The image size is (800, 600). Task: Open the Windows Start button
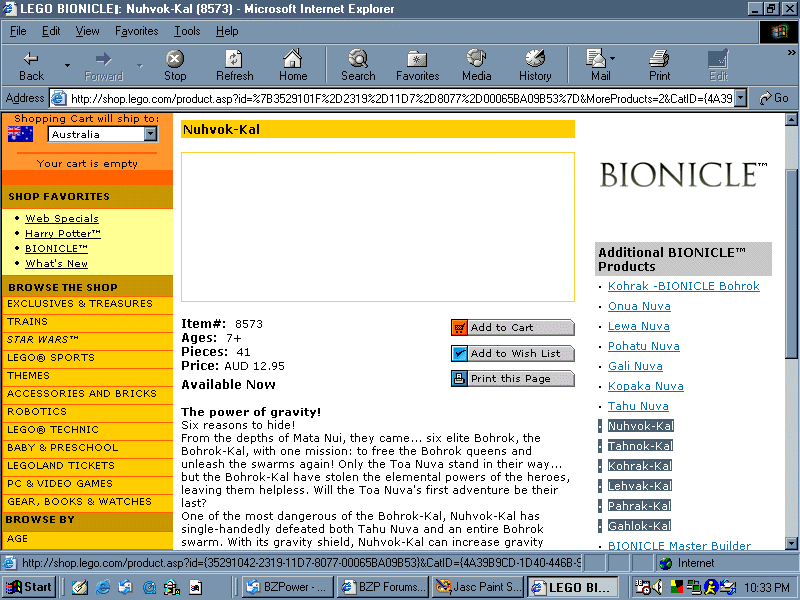(x=29, y=587)
